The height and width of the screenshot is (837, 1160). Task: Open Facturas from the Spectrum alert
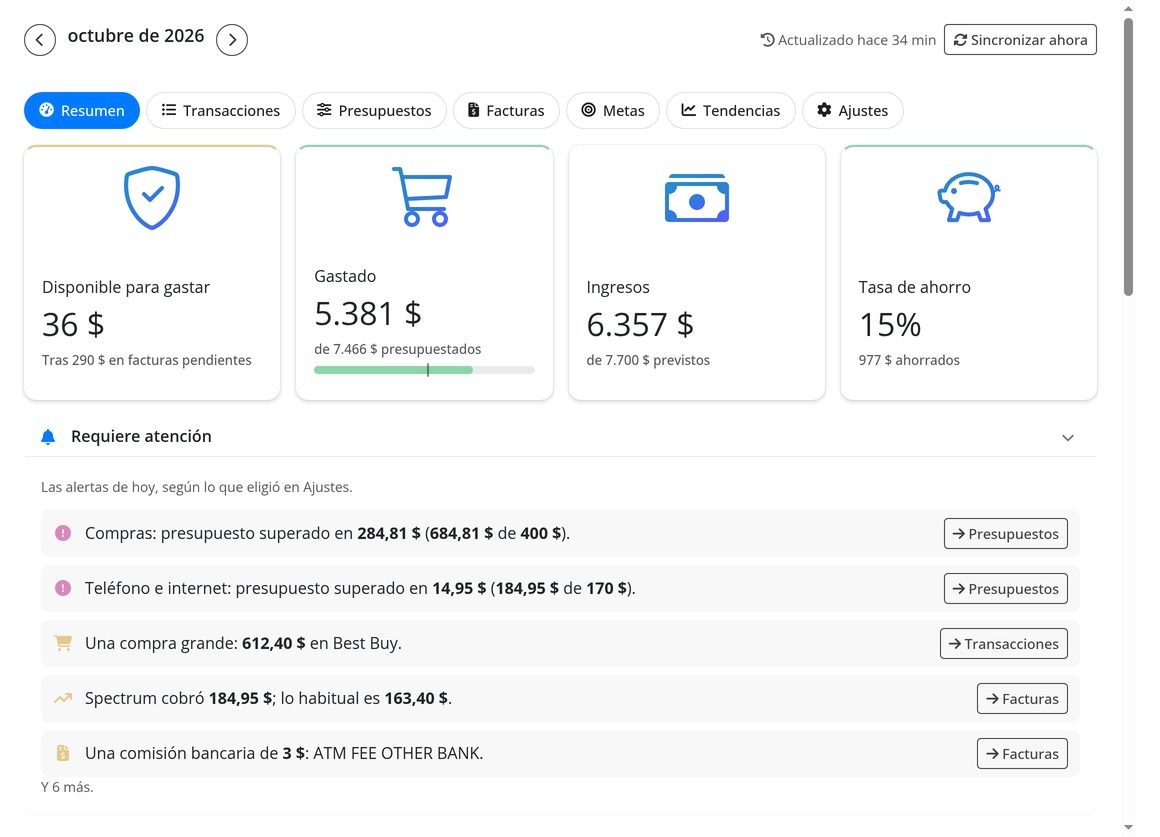point(1022,699)
